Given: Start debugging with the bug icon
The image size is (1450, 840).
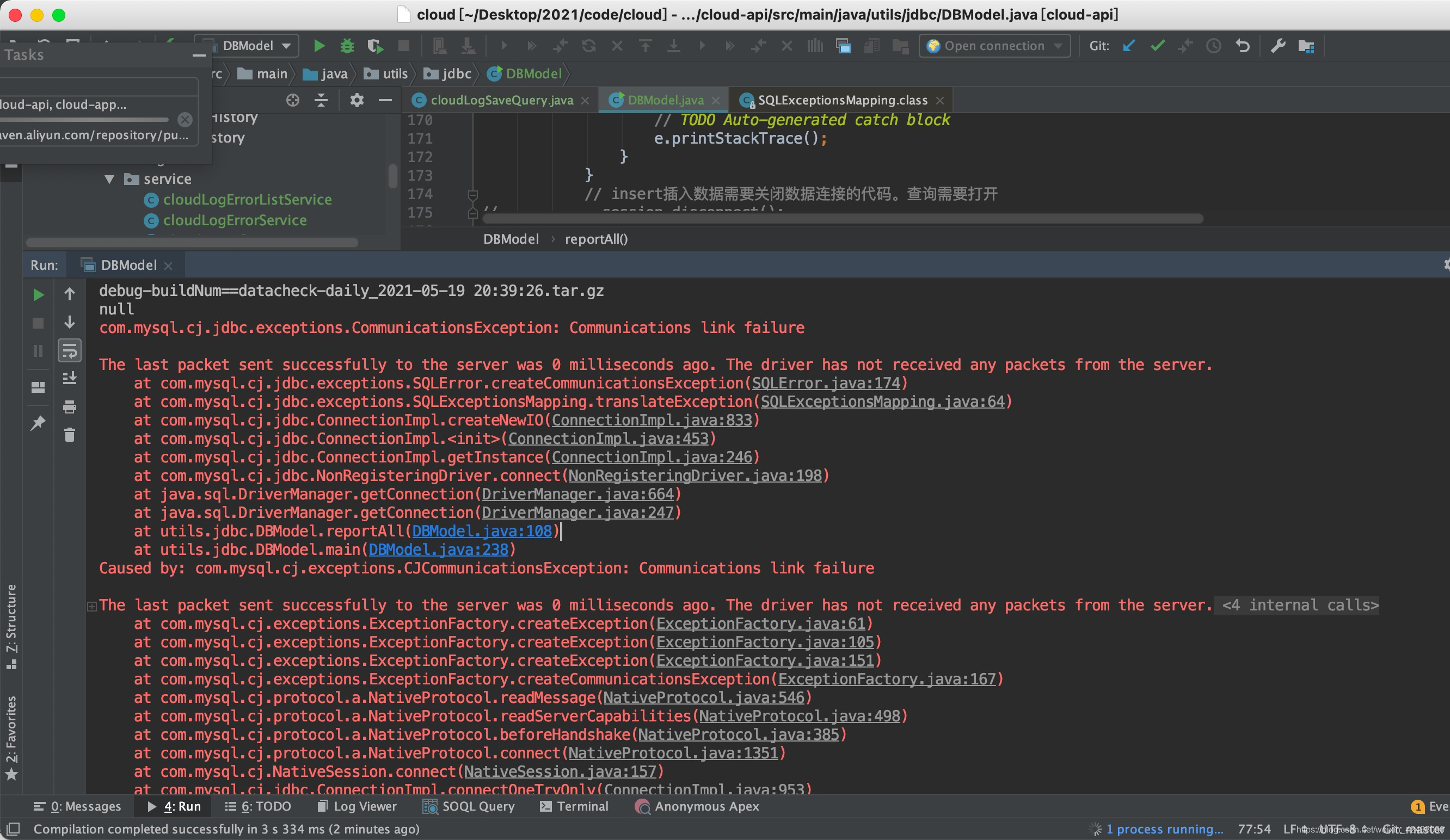Looking at the screenshot, I should coord(346,46).
